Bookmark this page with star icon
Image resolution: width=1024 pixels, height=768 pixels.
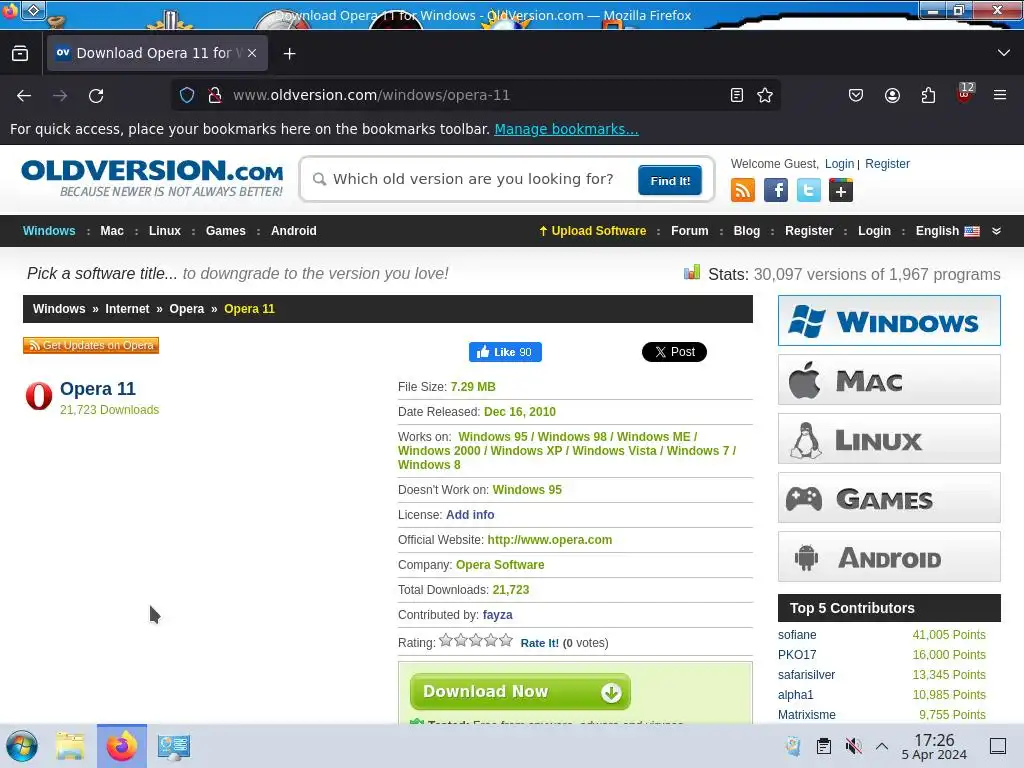(x=765, y=95)
